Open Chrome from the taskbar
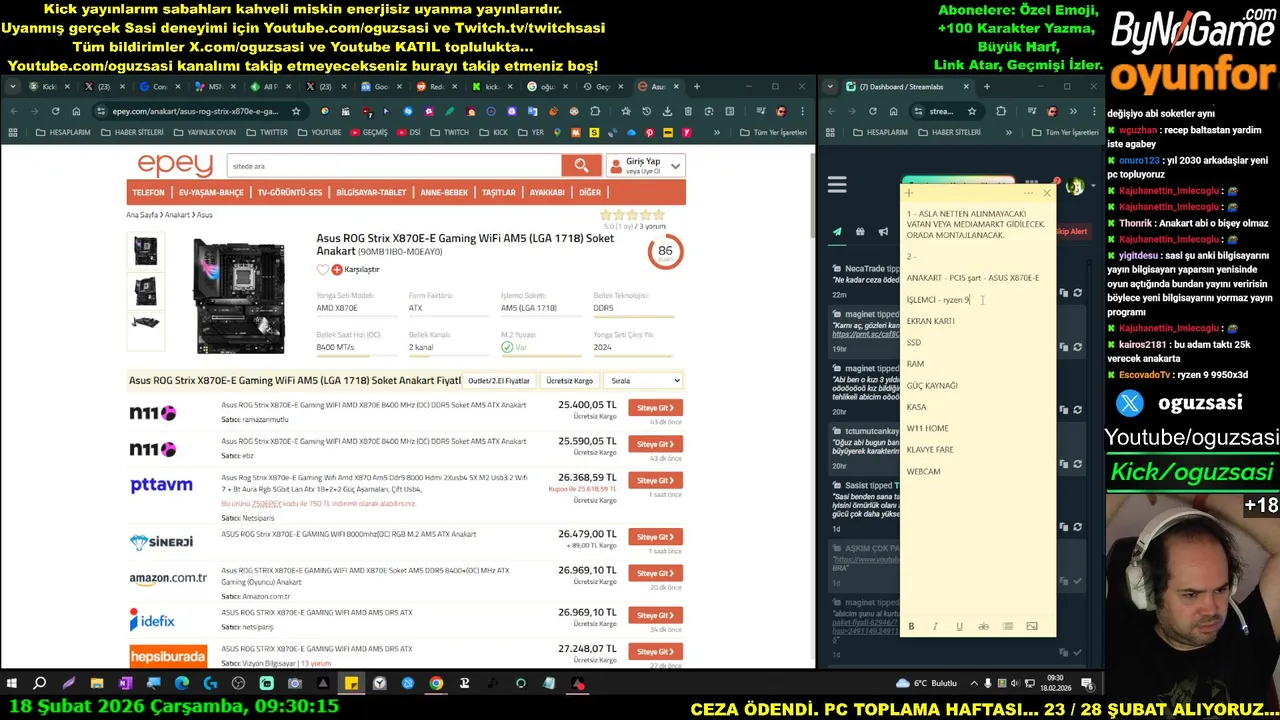The height and width of the screenshot is (720, 1280). [436, 684]
